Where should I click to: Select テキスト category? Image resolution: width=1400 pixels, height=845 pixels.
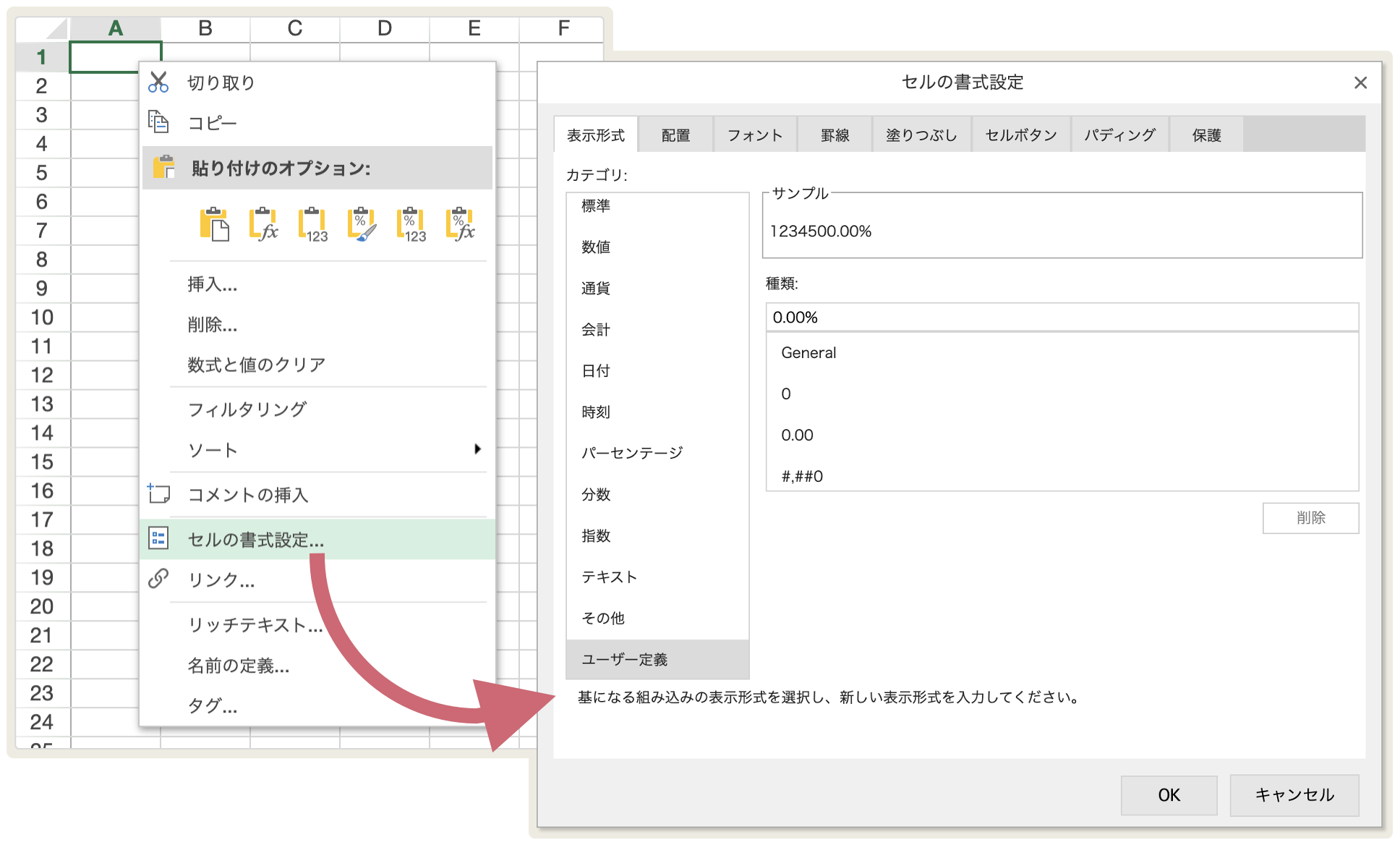pos(657,577)
